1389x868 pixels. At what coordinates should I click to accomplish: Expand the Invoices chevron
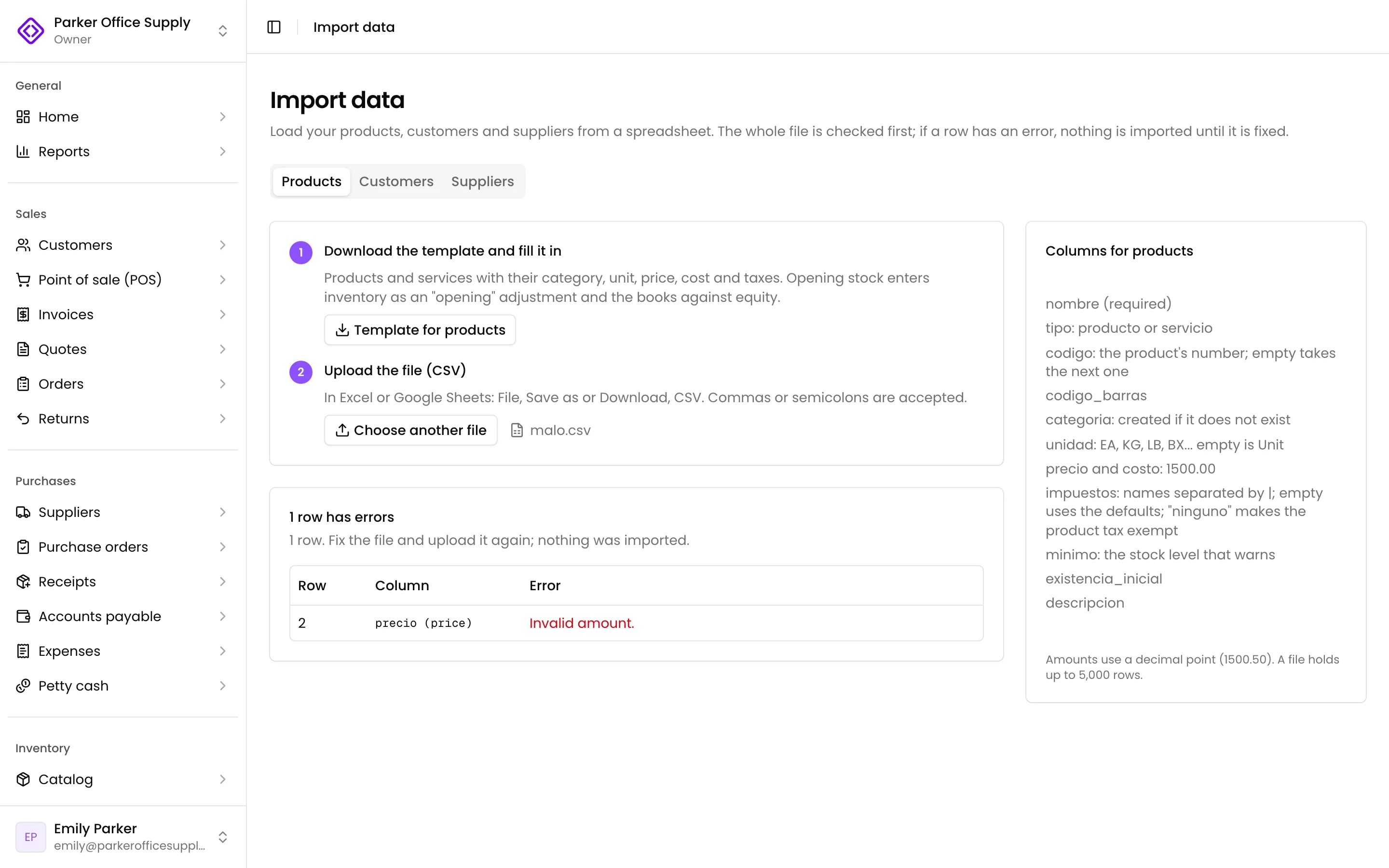pos(223,314)
